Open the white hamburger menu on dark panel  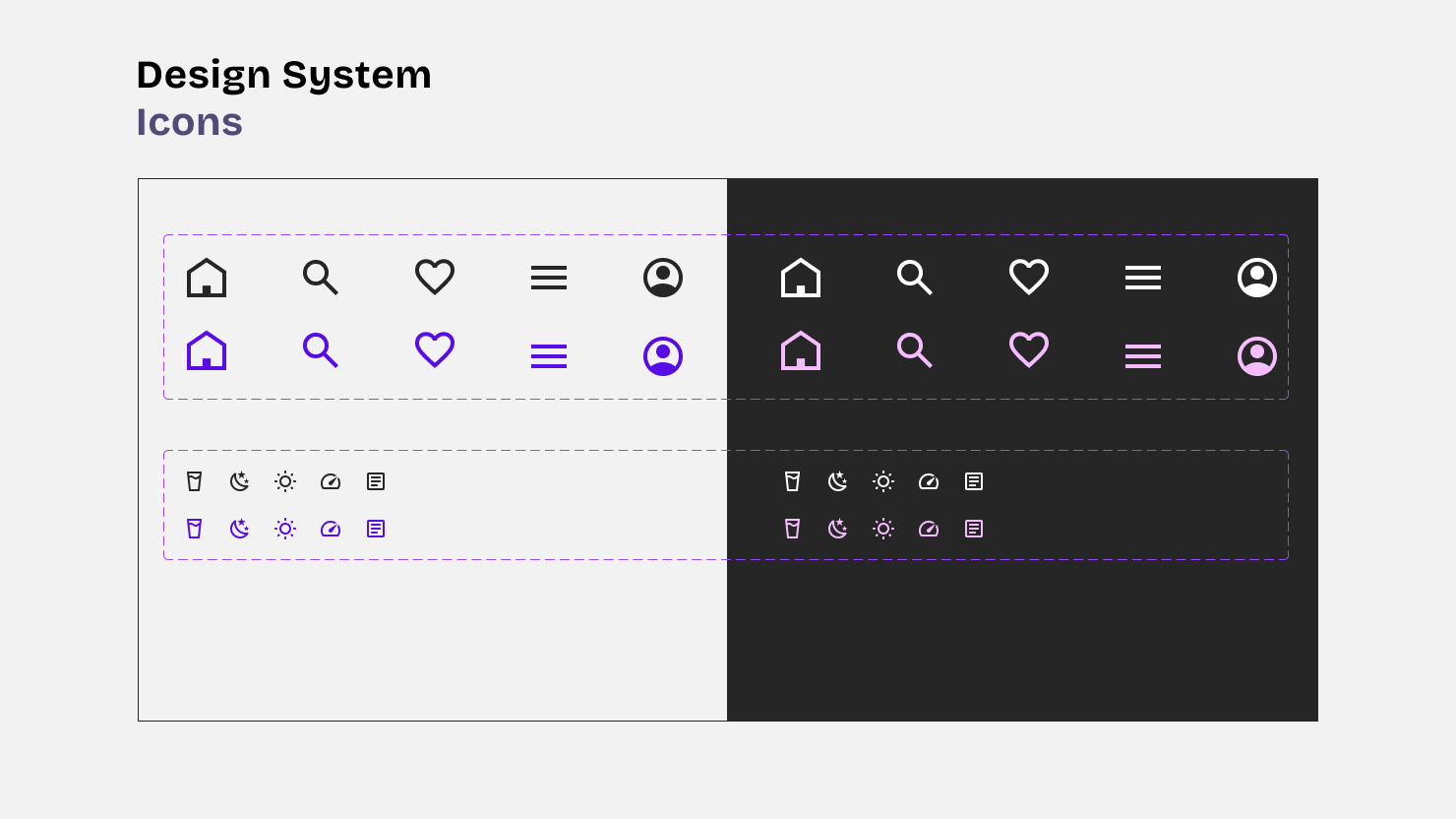point(1142,277)
